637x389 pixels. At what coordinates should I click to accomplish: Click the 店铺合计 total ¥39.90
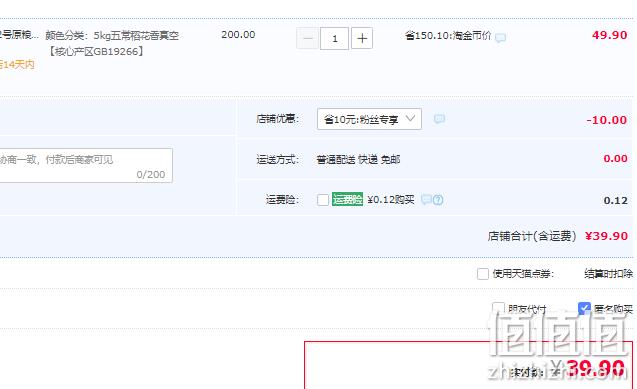pyautogui.click(x=606, y=236)
